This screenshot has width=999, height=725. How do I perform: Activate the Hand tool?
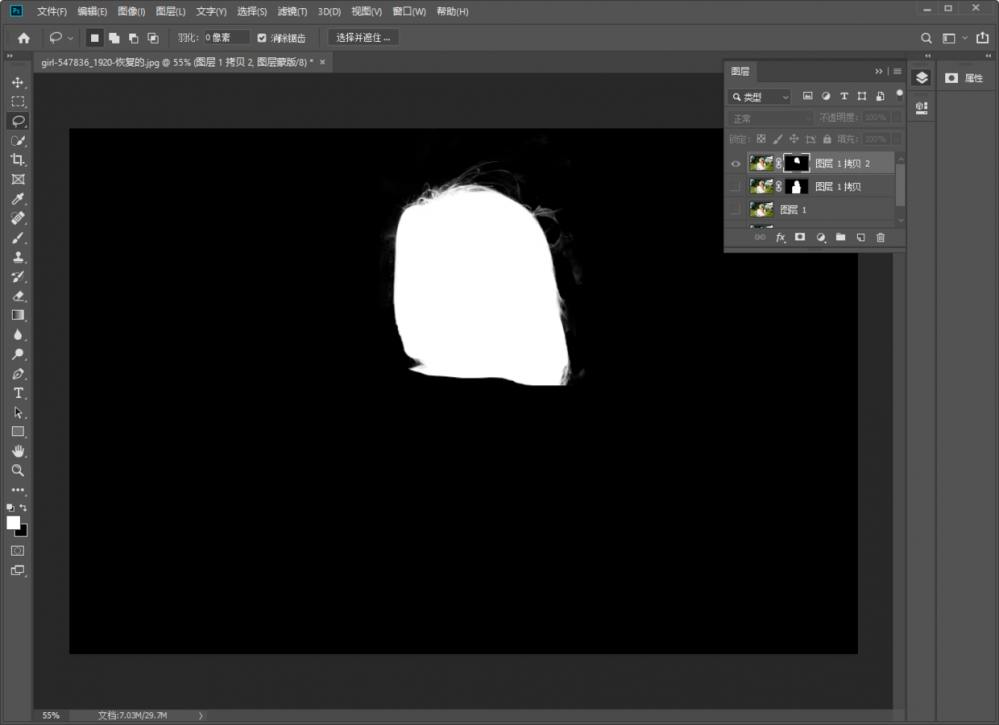point(18,451)
